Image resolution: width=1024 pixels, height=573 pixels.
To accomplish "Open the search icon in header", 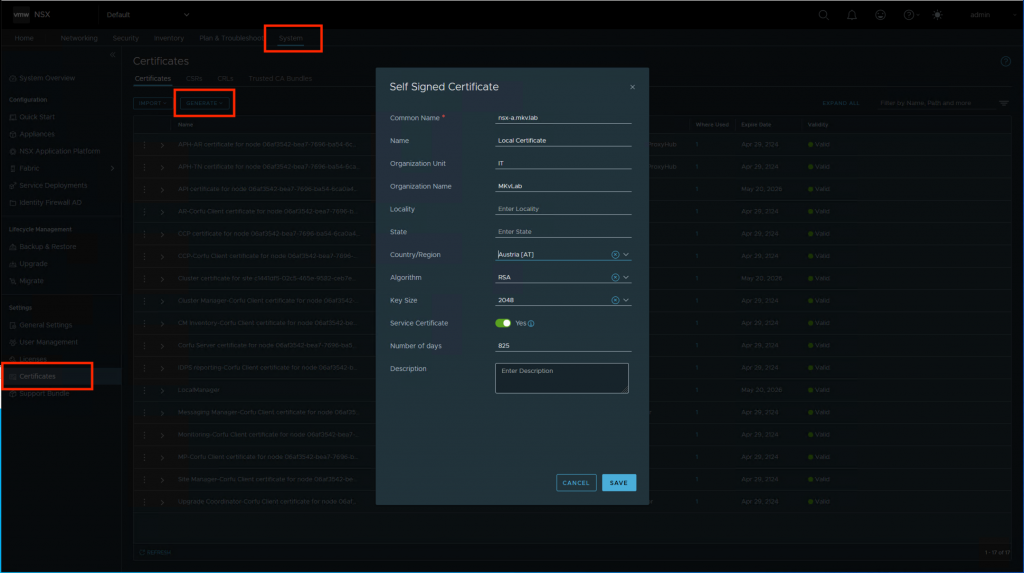I will pos(824,15).
